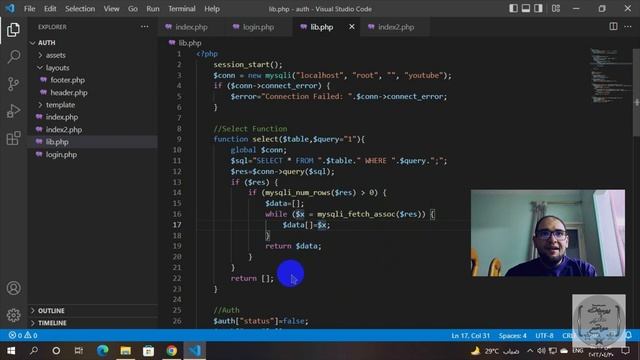This screenshot has width=640, height=360.
Task: Click the VS Code taskbar icon
Action: coord(195,351)
